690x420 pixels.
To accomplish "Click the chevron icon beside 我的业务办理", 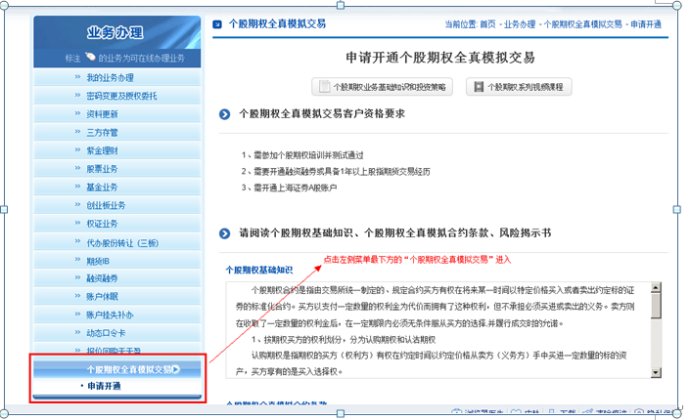I will click(77, 77).
